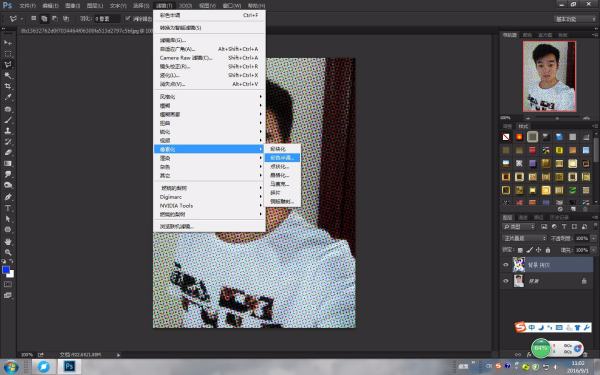600x375 pixels.
Task: Expand the NVIDIA Tools submenu
Action: coord(209,205)
